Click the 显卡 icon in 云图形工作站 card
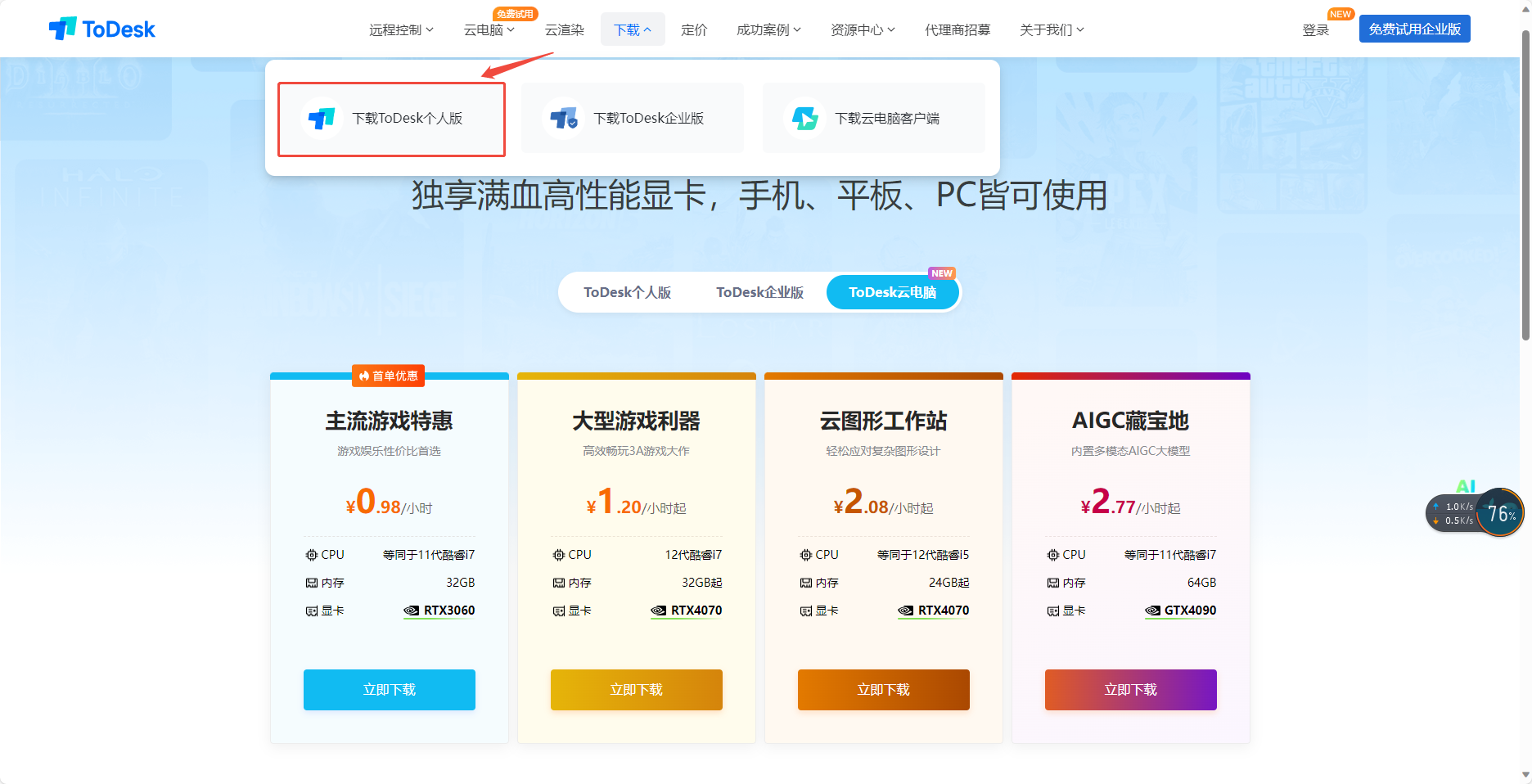This screenshot has width=1532, height=784. [805, 611]
